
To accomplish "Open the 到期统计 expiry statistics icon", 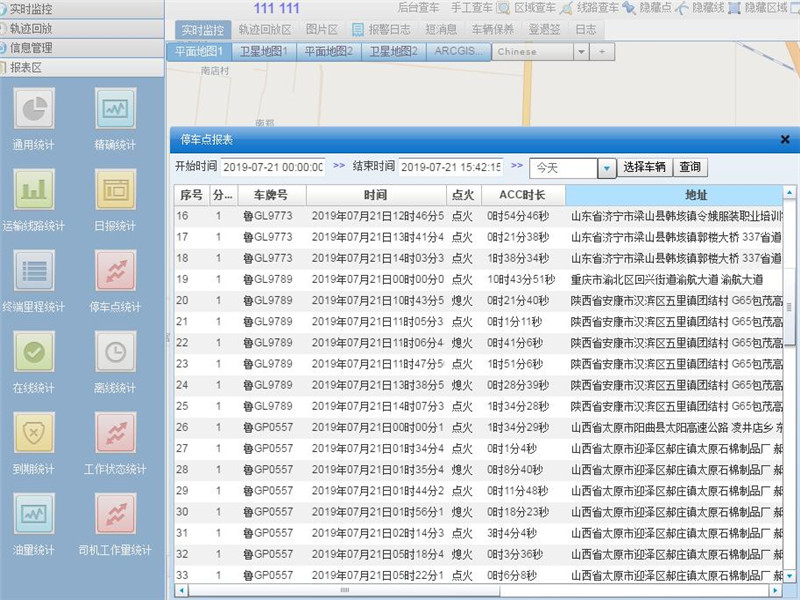I will click(x=35, y=433).
